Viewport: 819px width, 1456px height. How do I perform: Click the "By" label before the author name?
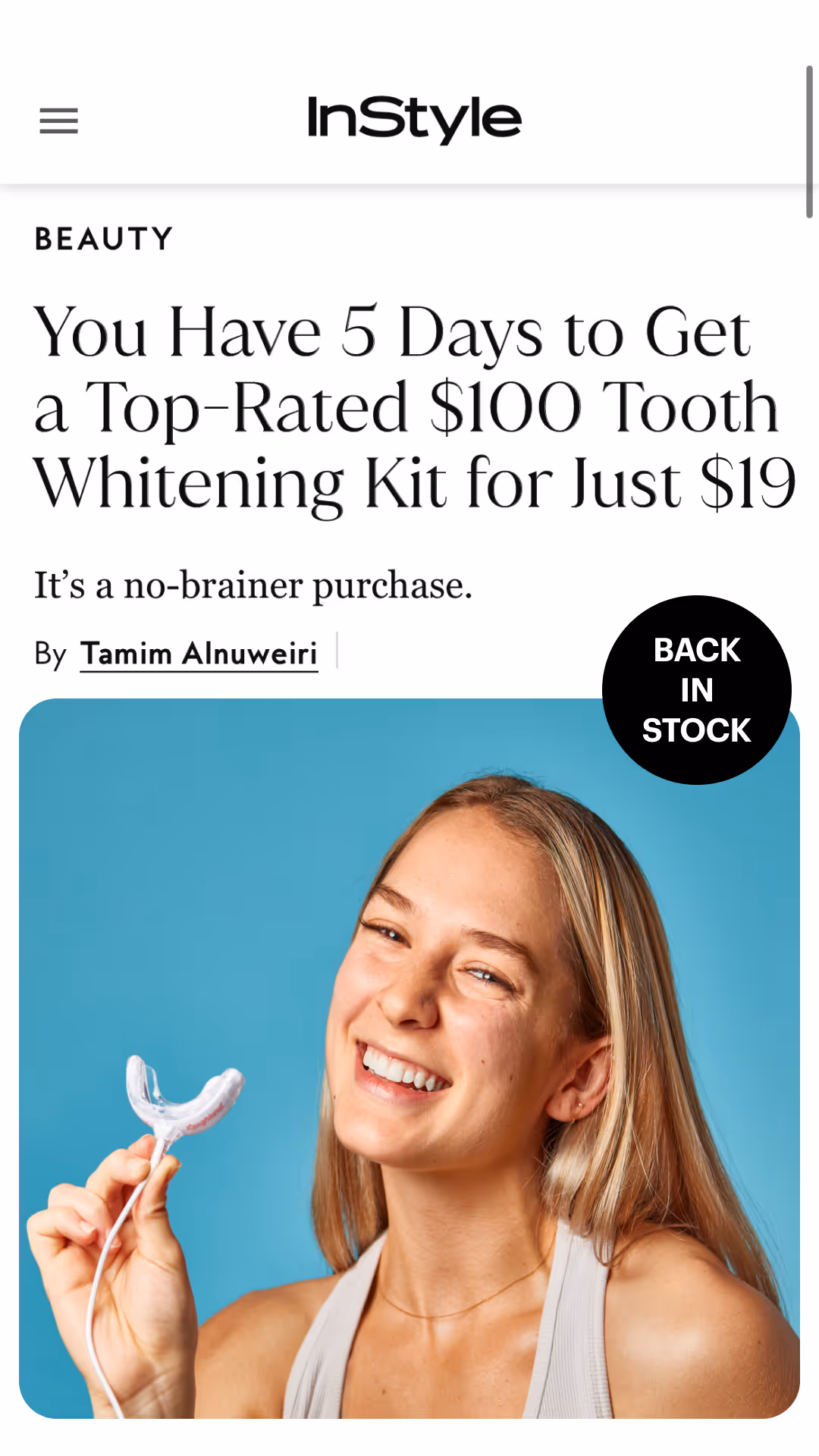(51, 654)
